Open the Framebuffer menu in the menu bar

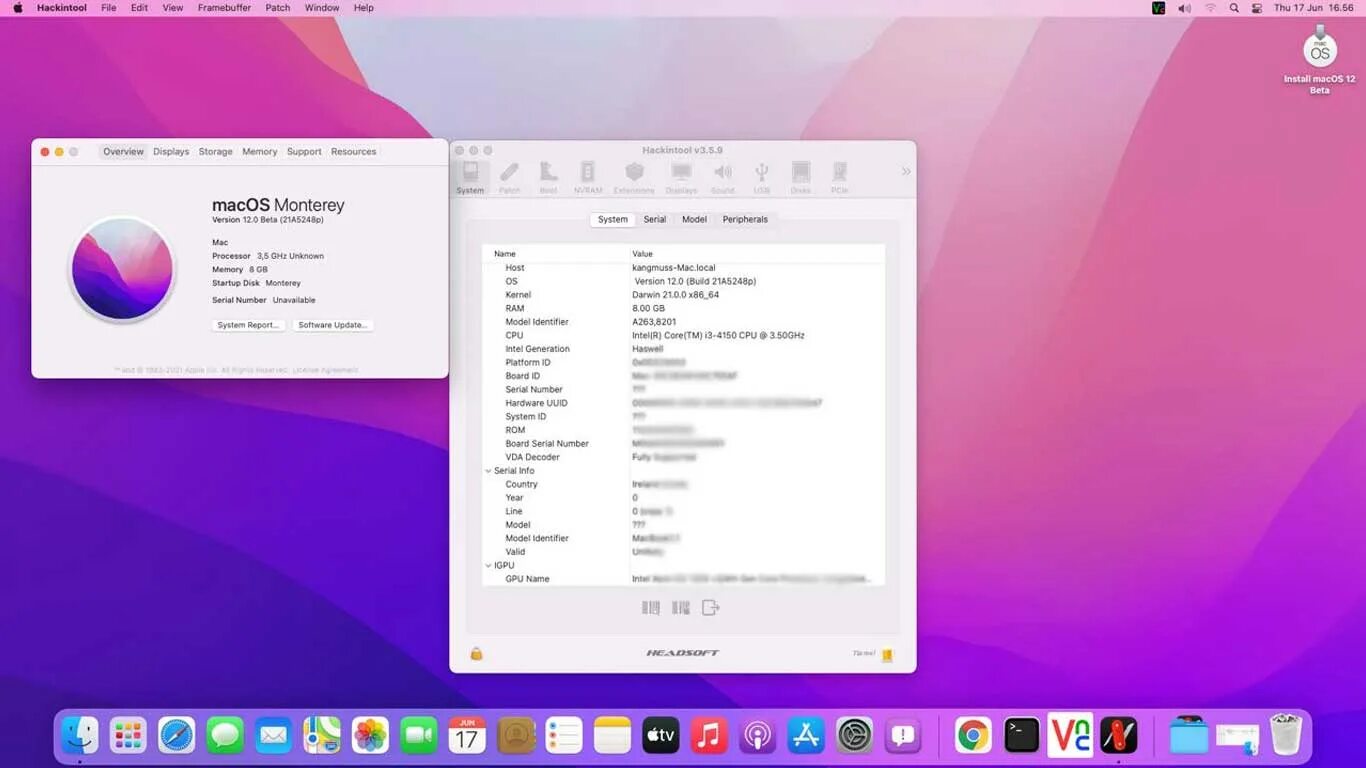223,7
